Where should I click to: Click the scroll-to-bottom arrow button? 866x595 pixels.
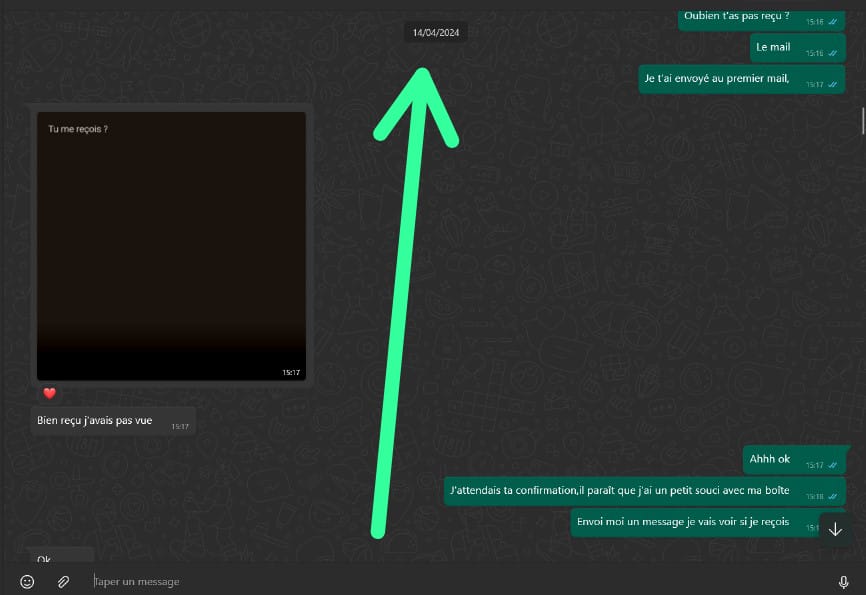(x=835, y=529)
